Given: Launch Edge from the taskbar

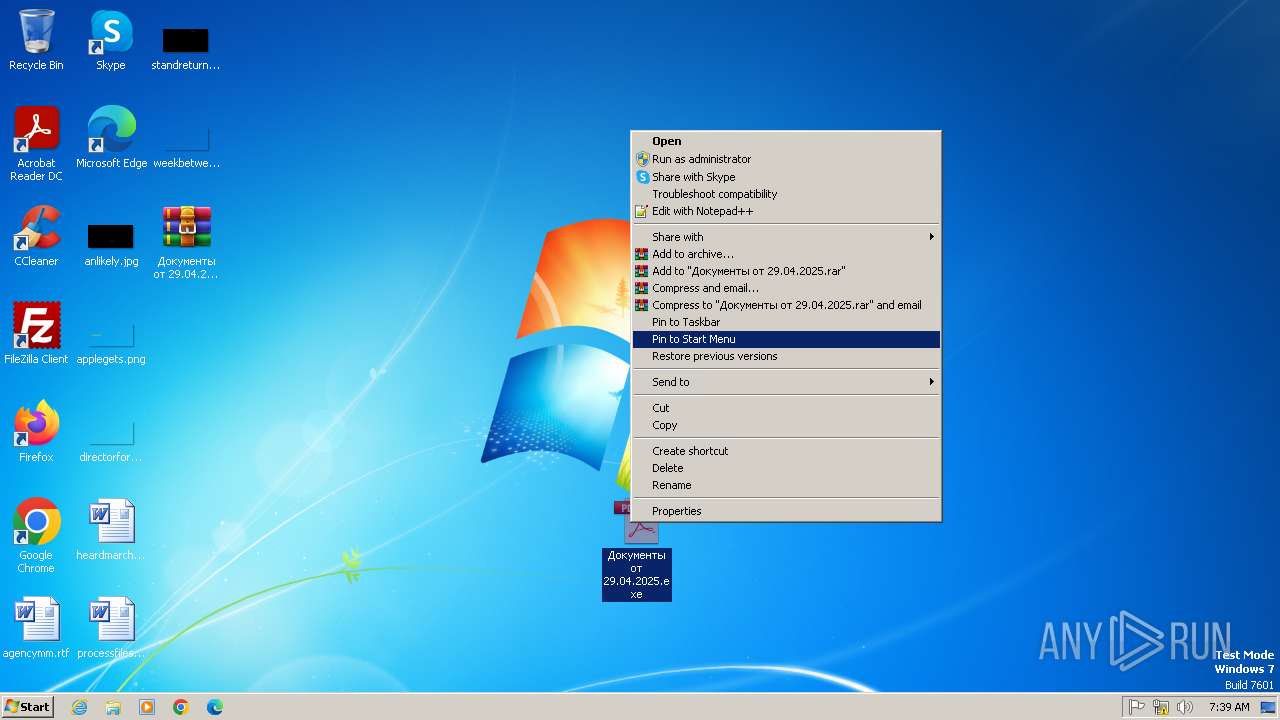Looking at the screenshot, I should [215, 707].
